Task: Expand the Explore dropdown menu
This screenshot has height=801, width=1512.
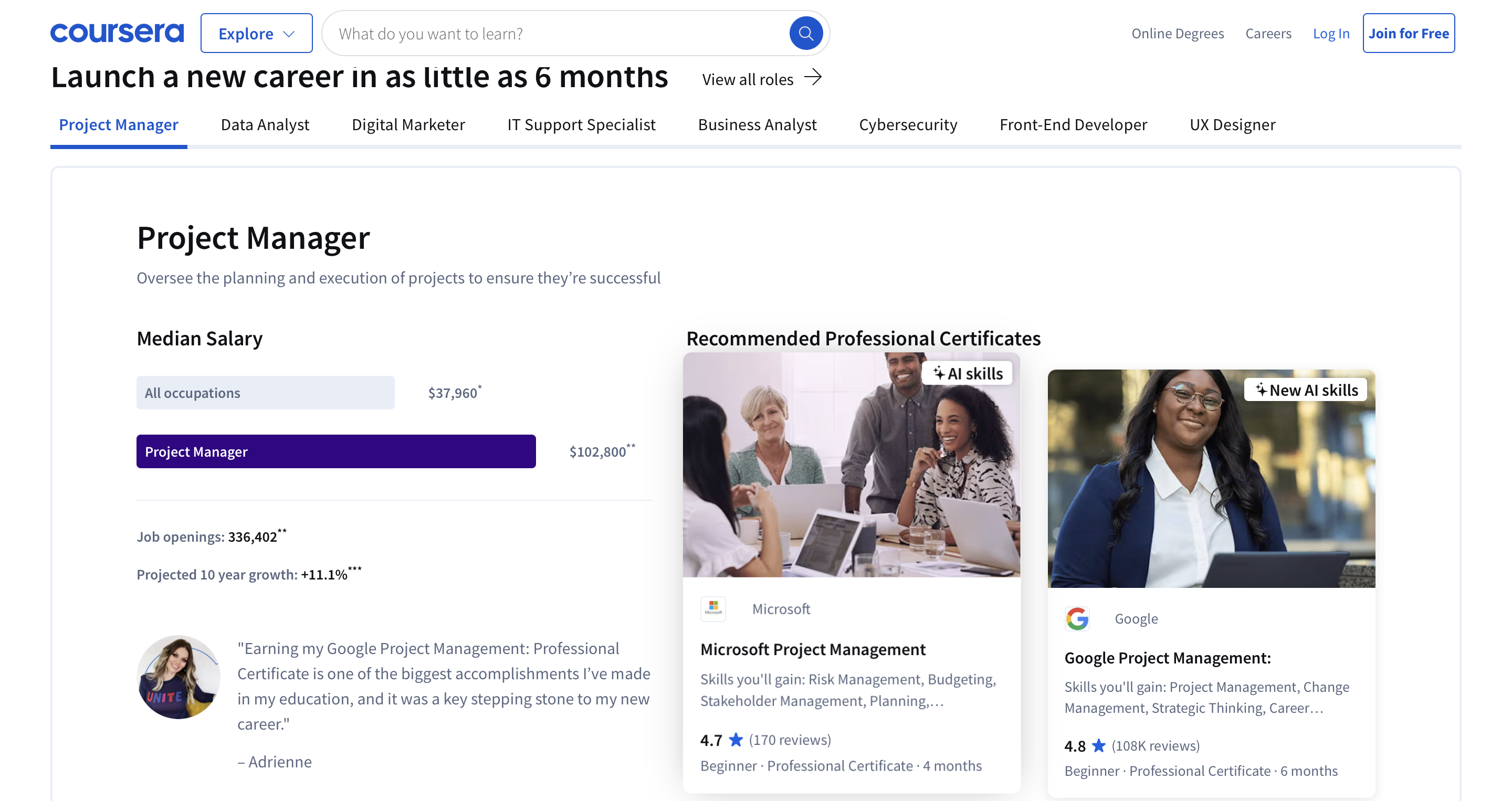Action: [257, 34]
